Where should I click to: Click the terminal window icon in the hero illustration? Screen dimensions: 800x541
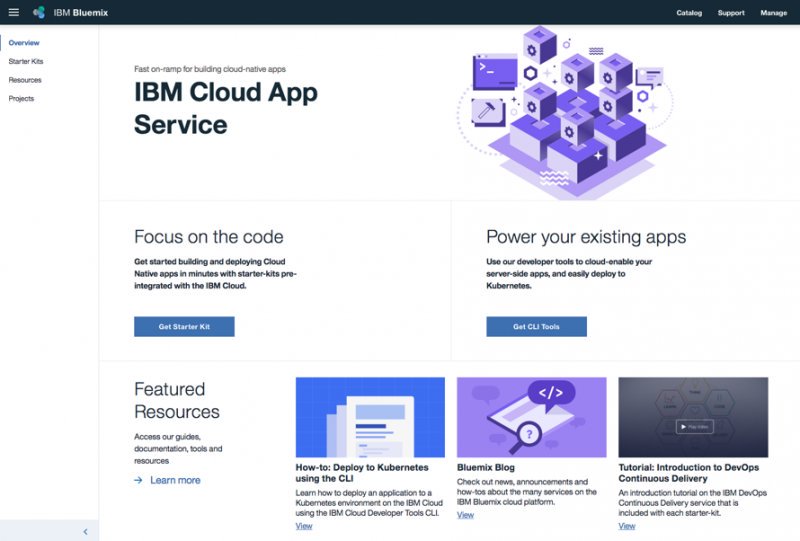[x=495, y=71]
